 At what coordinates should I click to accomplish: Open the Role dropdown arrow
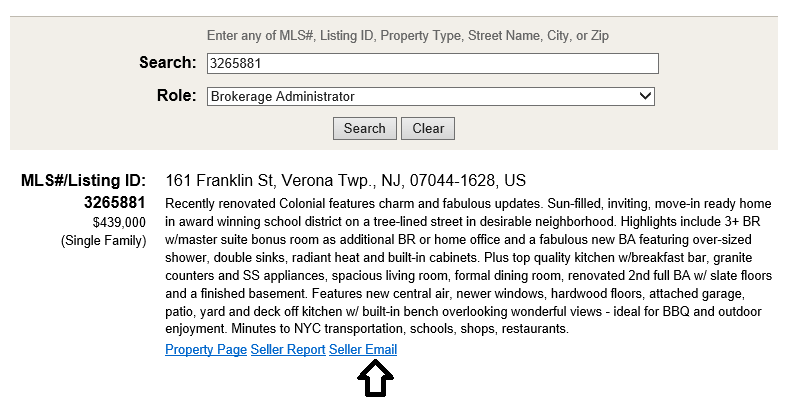645,97
